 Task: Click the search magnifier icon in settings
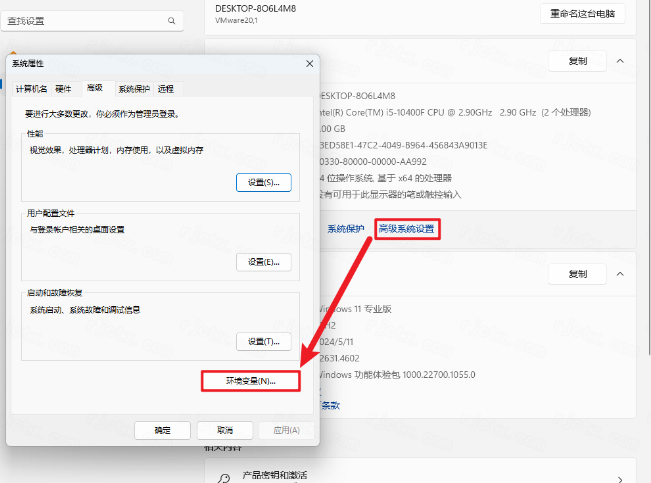click(x=172, y=21)
